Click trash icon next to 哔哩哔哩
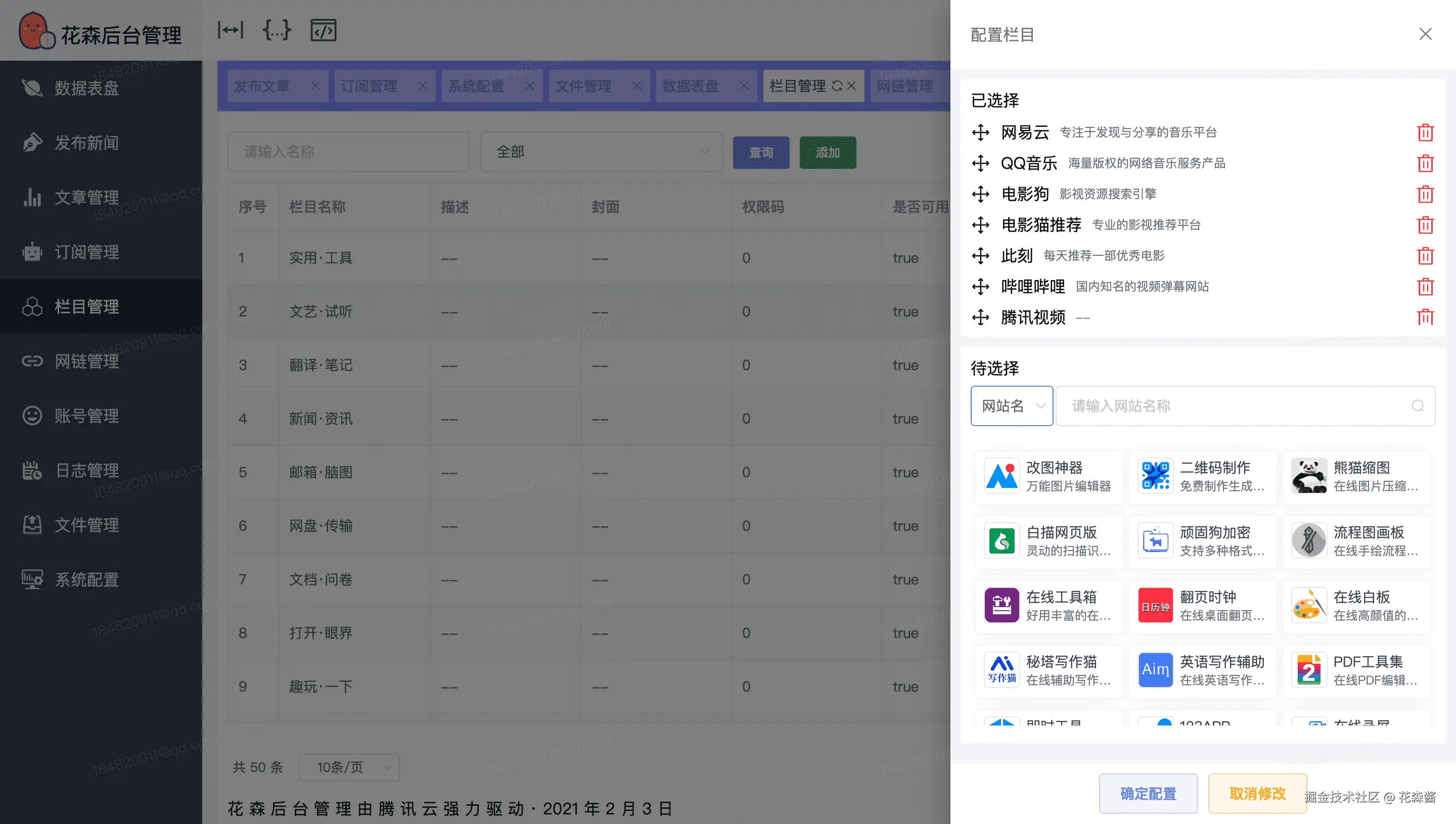Viewport: 1456px width, 824px height. 1425,286
